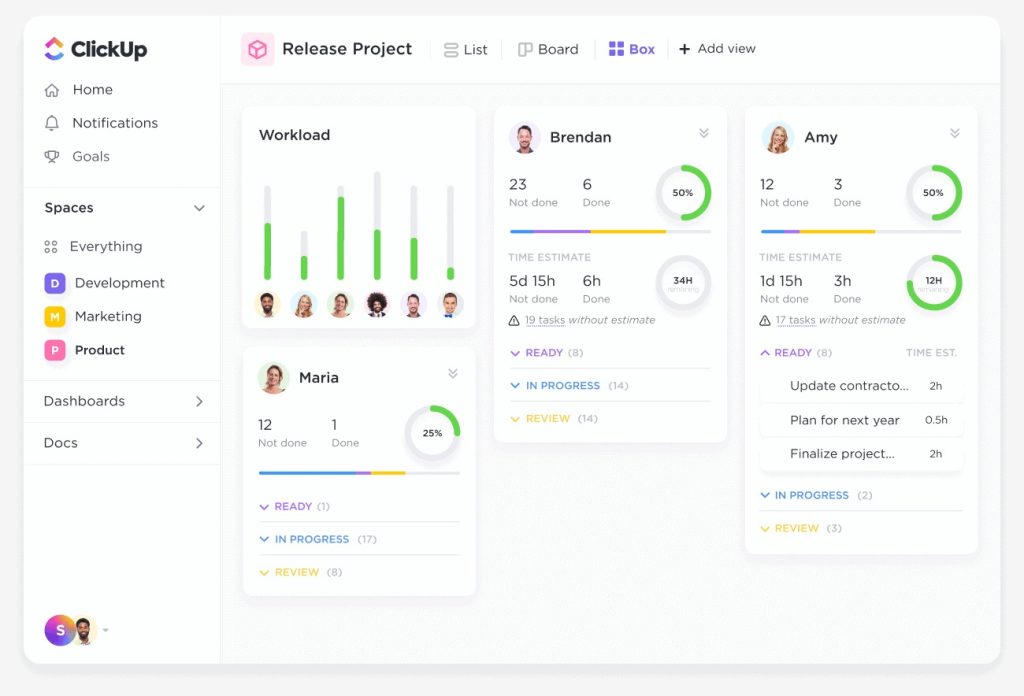Collapse Brendan's card with double chevron
Viewport: 1024px width, 696px height.
(x=703, y=134)
